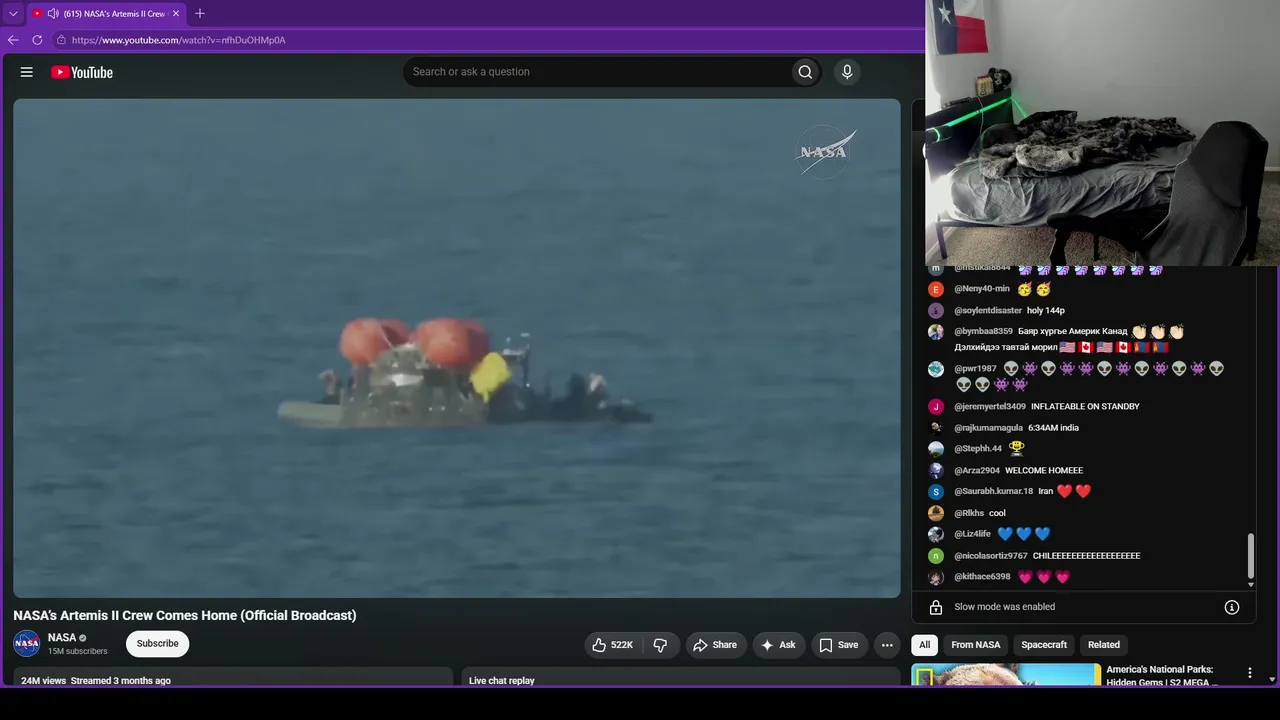Click the Artemis II video player
This screenshot has width=1280, height=720.
click(457, 348)
